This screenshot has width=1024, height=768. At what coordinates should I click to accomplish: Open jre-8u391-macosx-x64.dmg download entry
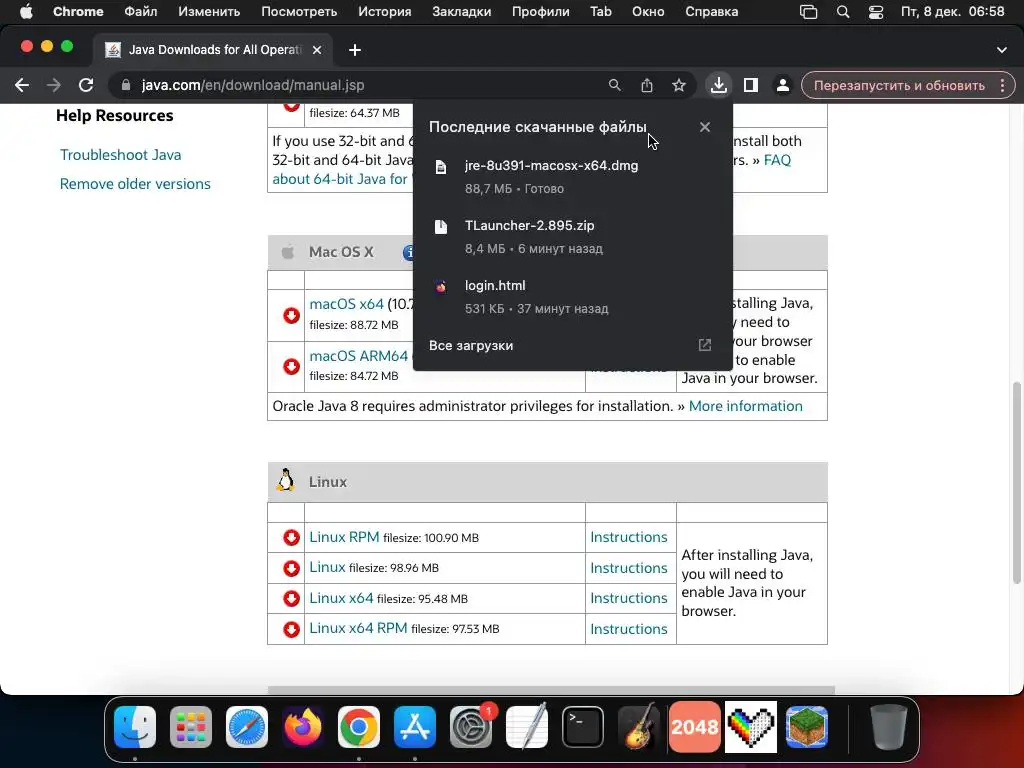click(x=573, y=176)
